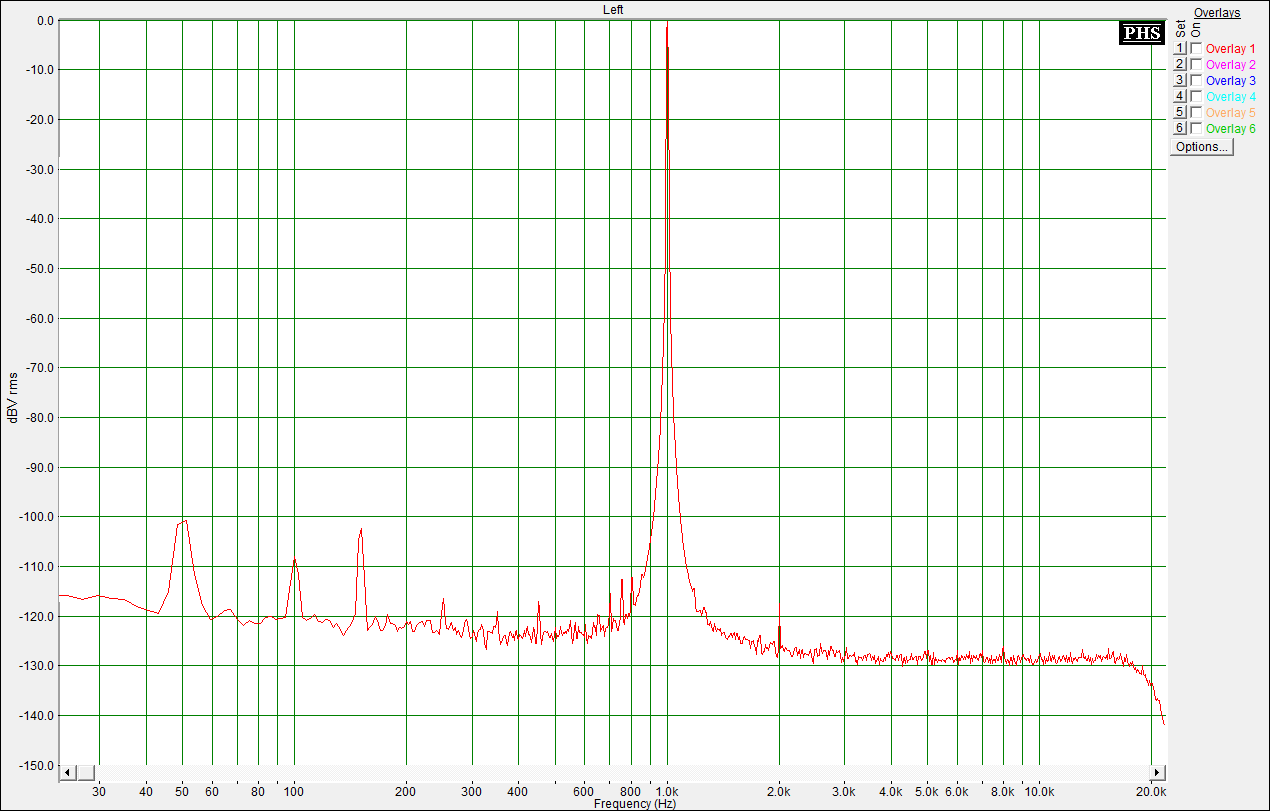
Task: Set overlay slot 2
Action: (1179, 64)
